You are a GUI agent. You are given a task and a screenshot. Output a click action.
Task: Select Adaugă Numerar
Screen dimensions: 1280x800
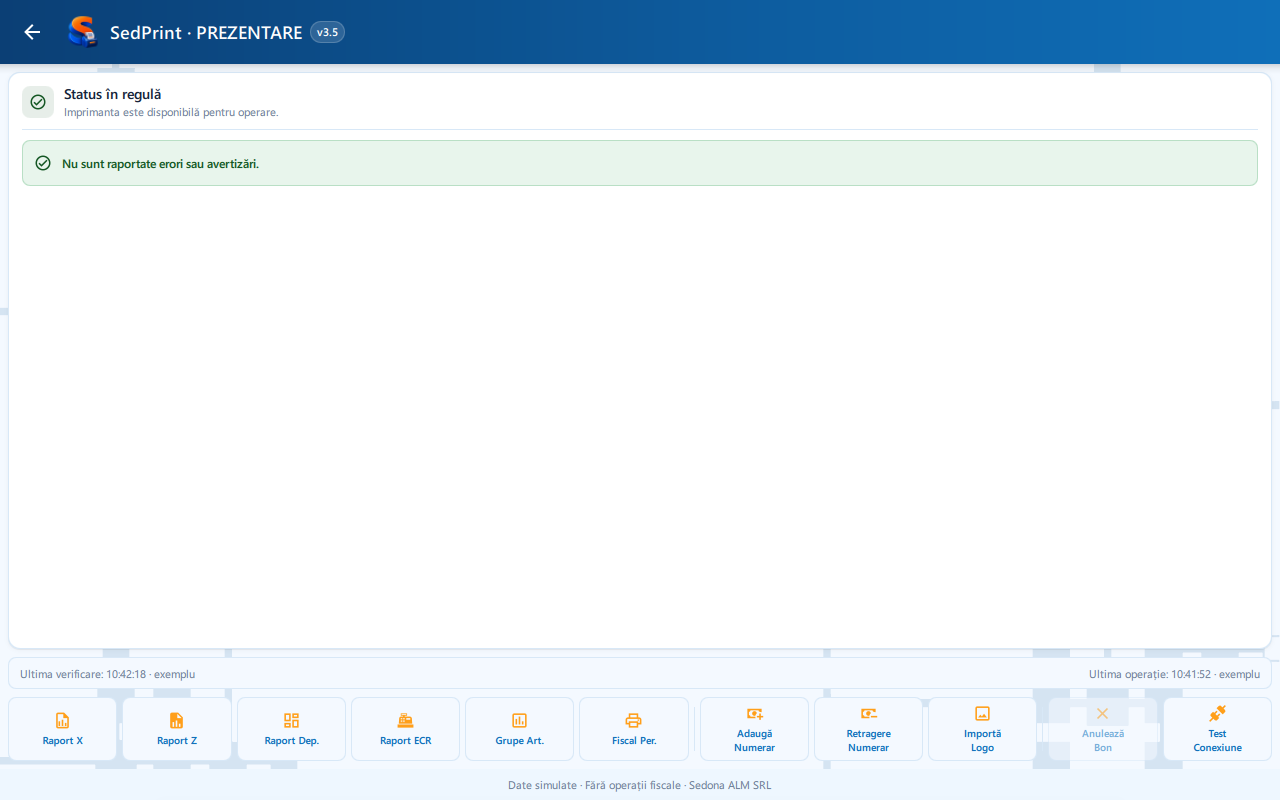pyautogui.click(x=754, y=729)
